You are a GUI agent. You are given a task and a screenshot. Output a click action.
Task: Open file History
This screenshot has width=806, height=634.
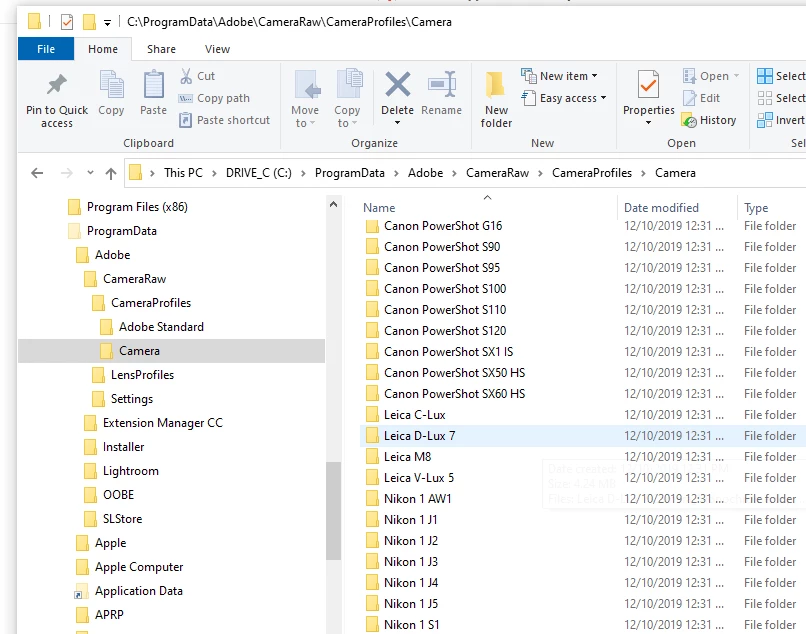(709, 120)
